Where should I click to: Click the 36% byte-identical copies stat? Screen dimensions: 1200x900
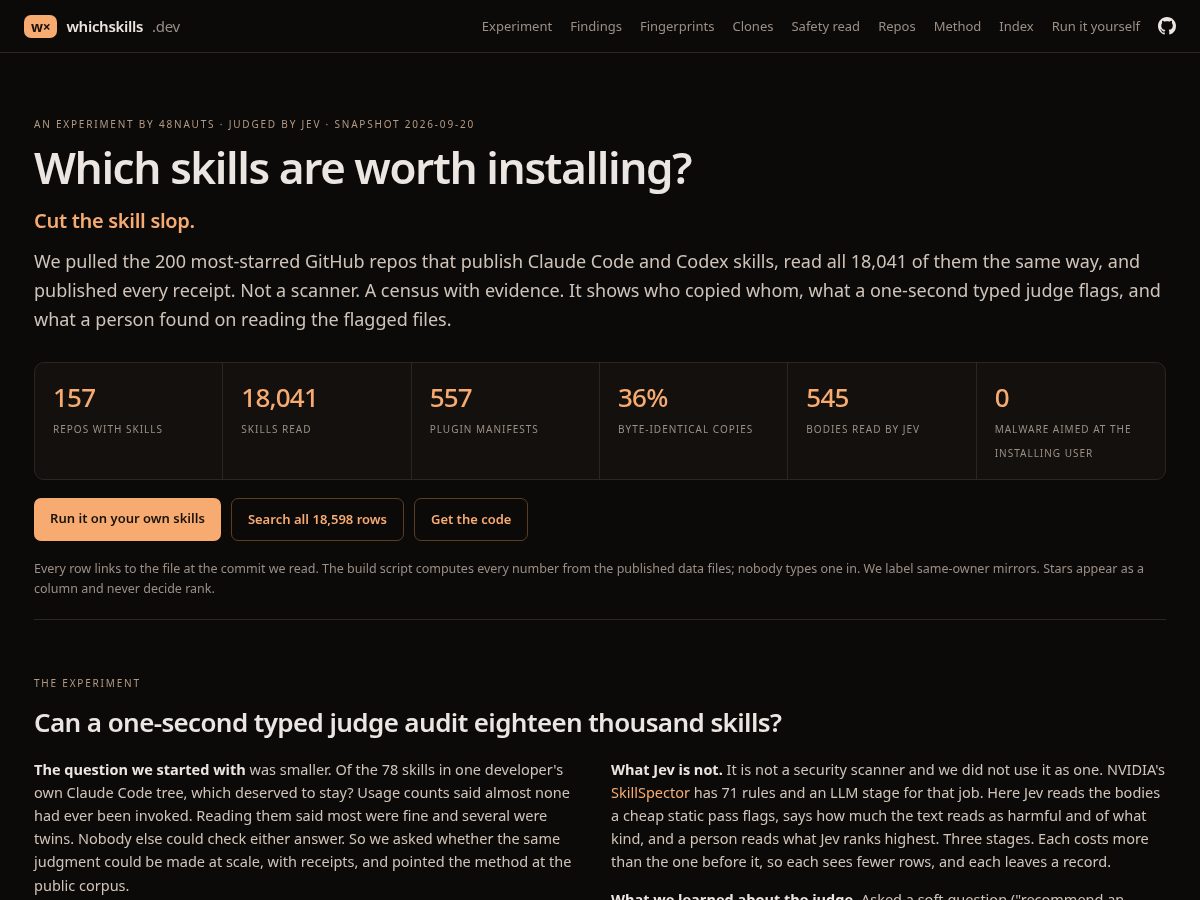pyautogui.click(x=694, y=421)
